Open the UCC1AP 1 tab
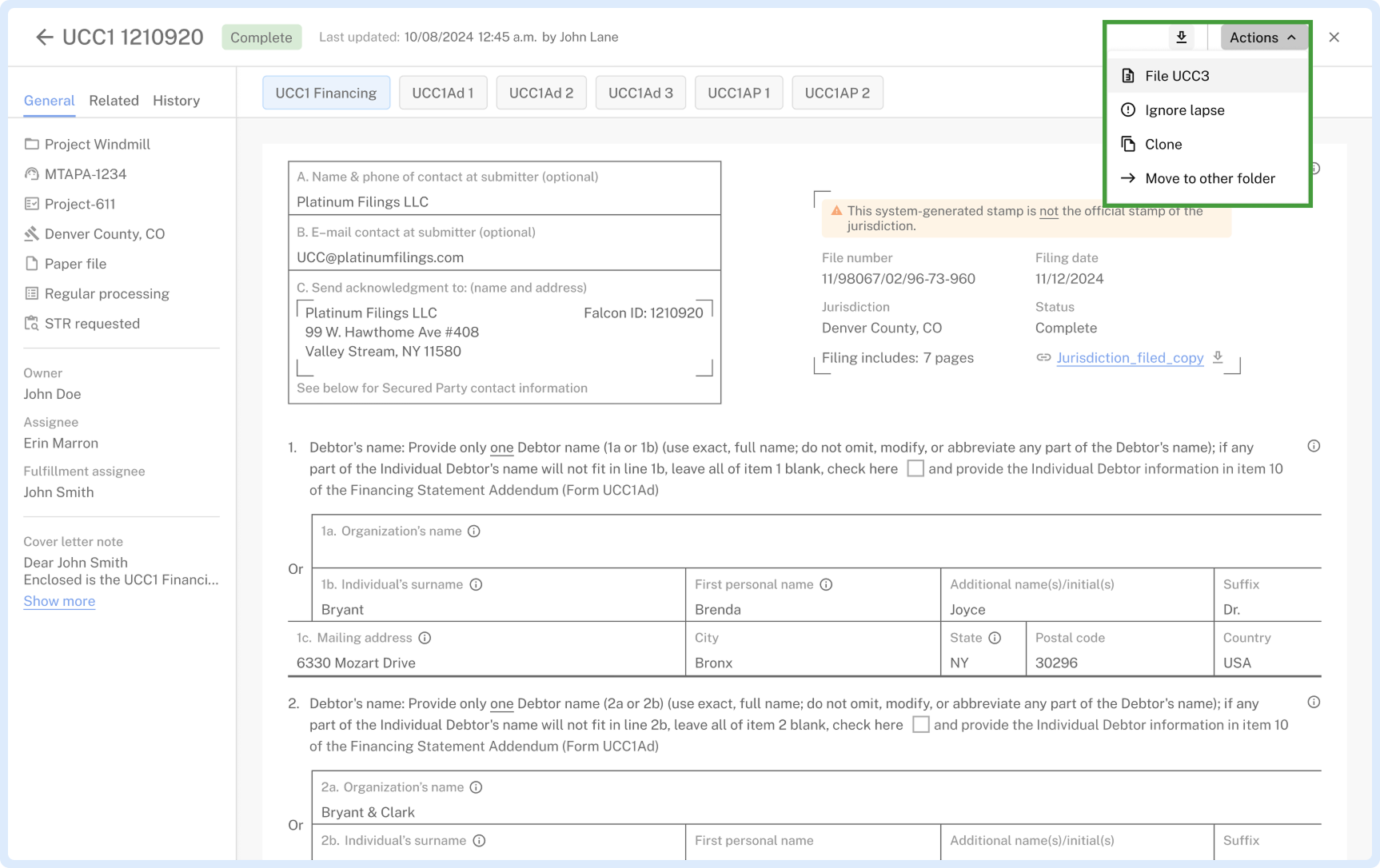The width and height of the screenshot is (1380, 868). [739, 93]
